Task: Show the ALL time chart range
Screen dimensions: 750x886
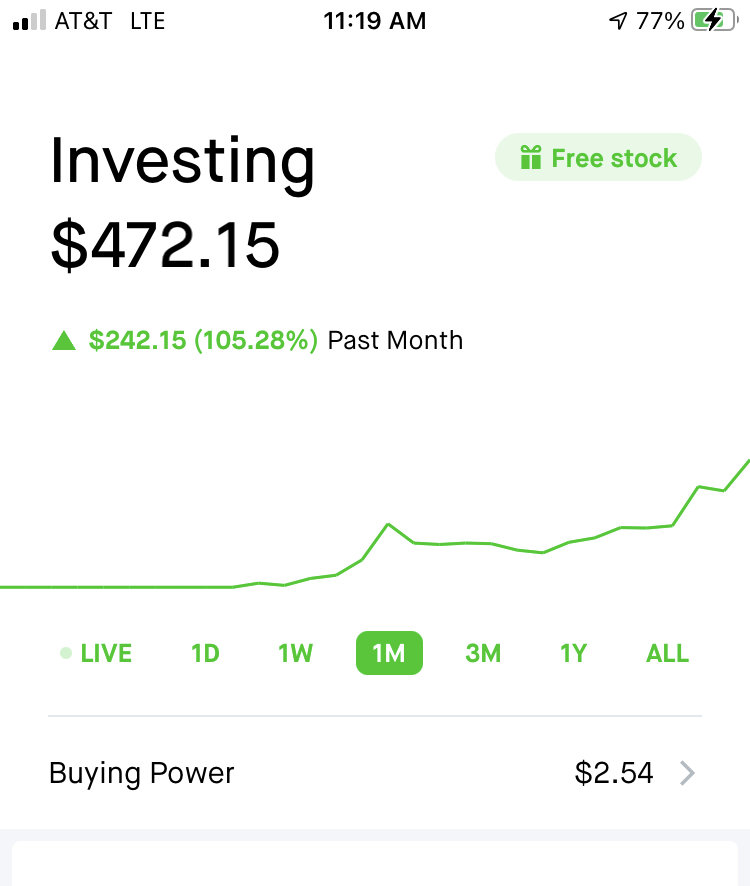Action: pos(667,653)
